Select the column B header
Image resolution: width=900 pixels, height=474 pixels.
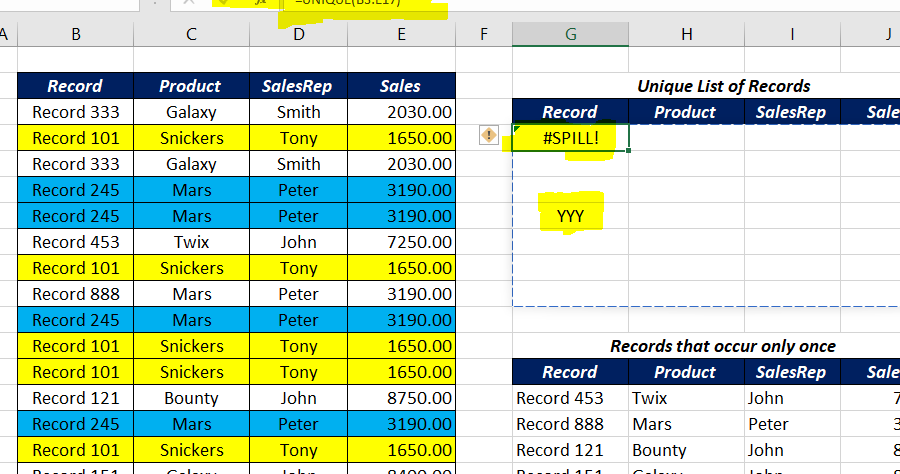(x=75, y=34)
